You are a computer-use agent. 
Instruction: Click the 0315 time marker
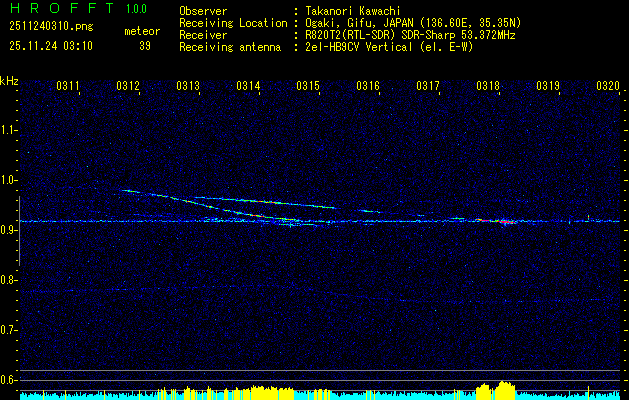coord(308,86)
